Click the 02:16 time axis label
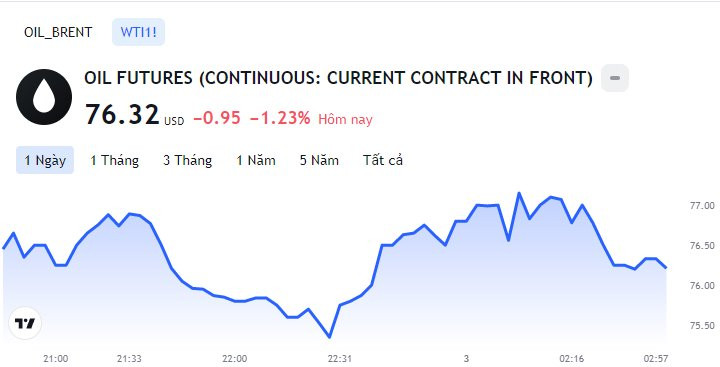 (572, 359)
